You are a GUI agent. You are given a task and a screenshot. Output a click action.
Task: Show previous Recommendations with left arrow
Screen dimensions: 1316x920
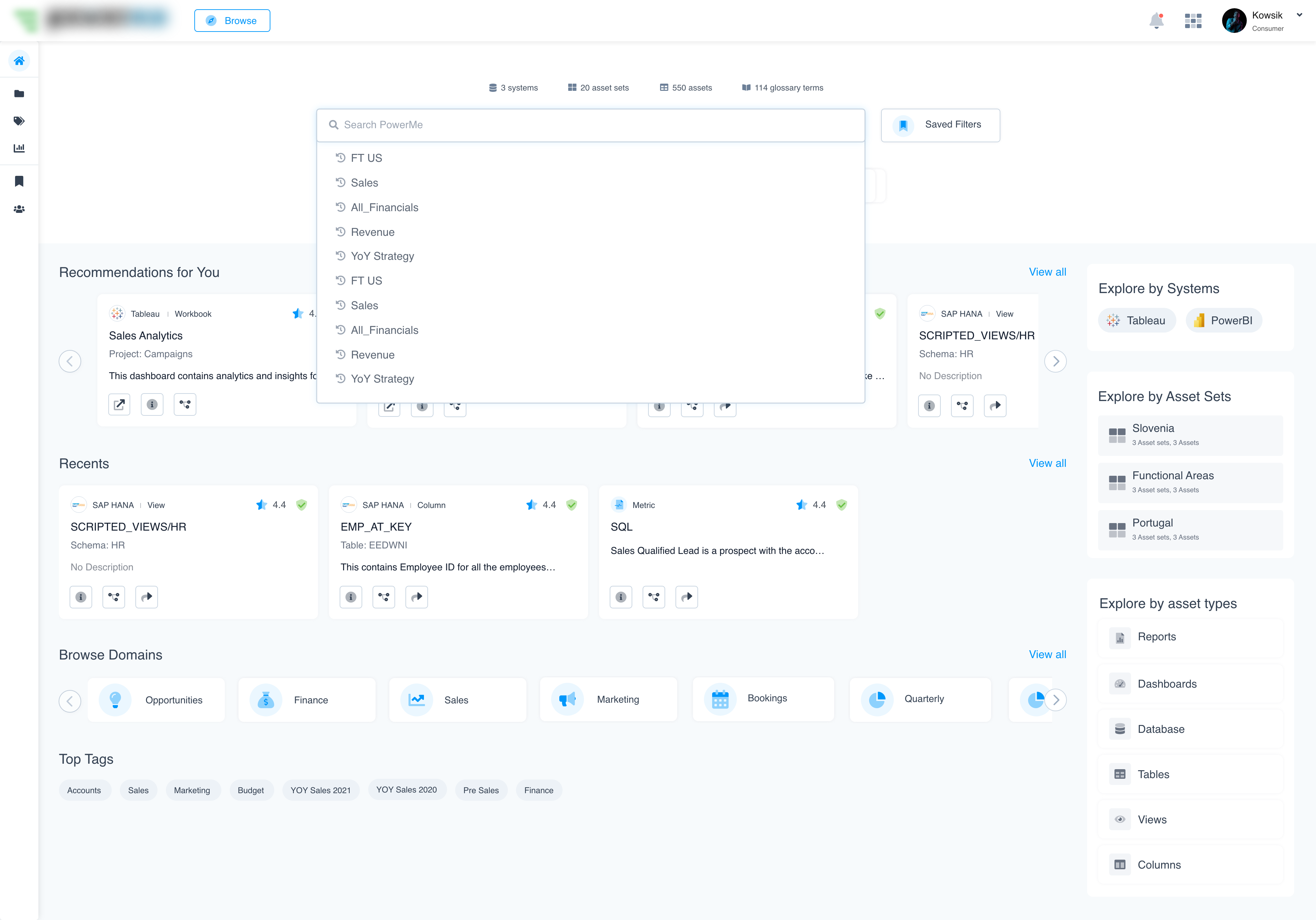[x=70, y=361]
